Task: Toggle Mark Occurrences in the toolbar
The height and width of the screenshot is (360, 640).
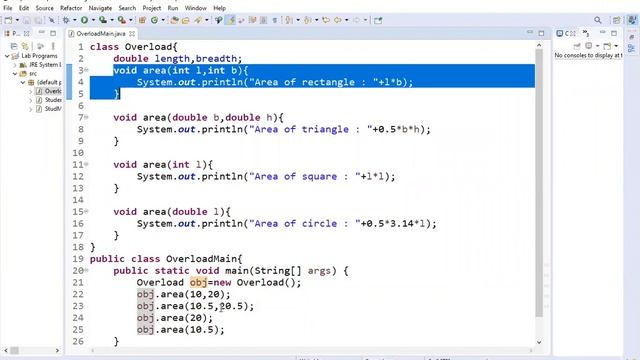Action: tap(231, 20)
